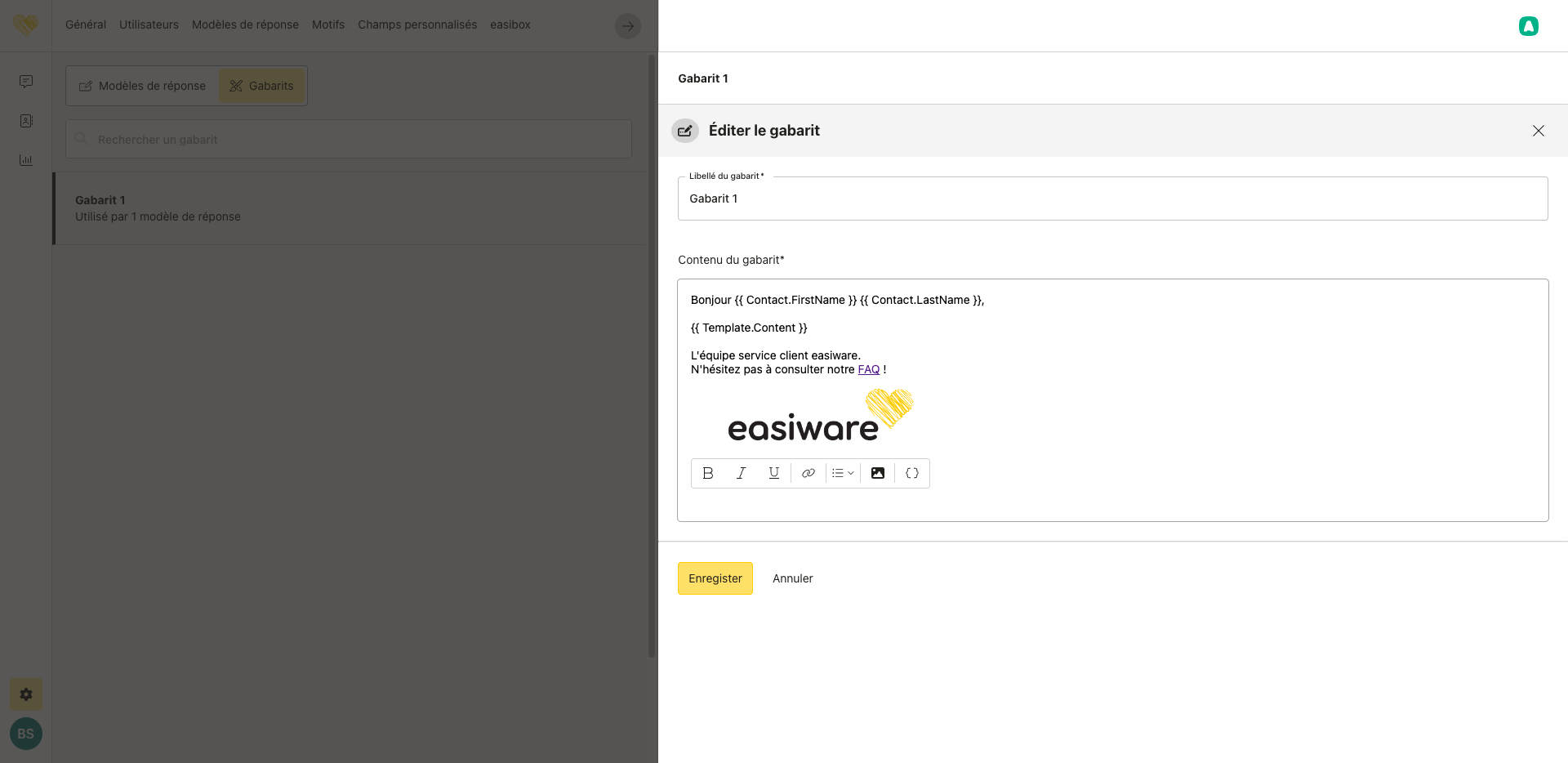The image size is (1568, 763).
Task: Open Champs personnalisés in top navigation
Action: 417,25
